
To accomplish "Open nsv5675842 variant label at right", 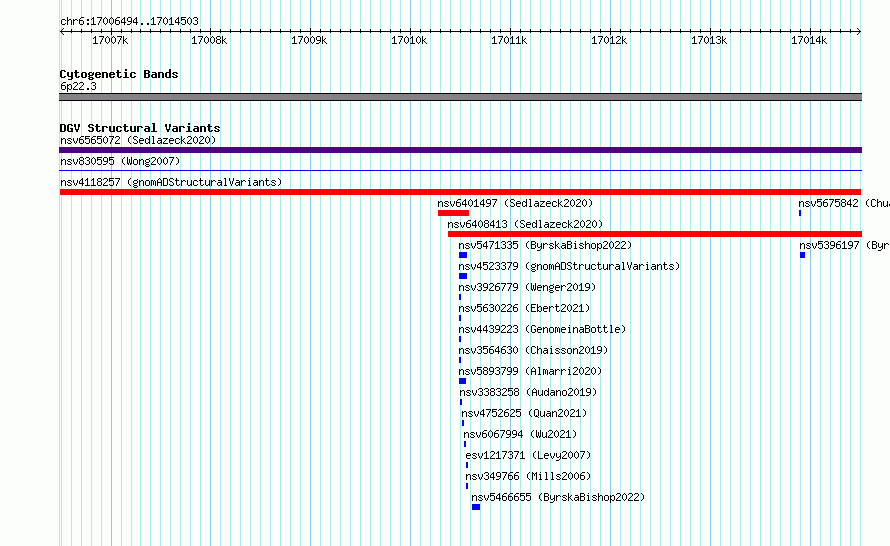I will [x=844, y=203].
